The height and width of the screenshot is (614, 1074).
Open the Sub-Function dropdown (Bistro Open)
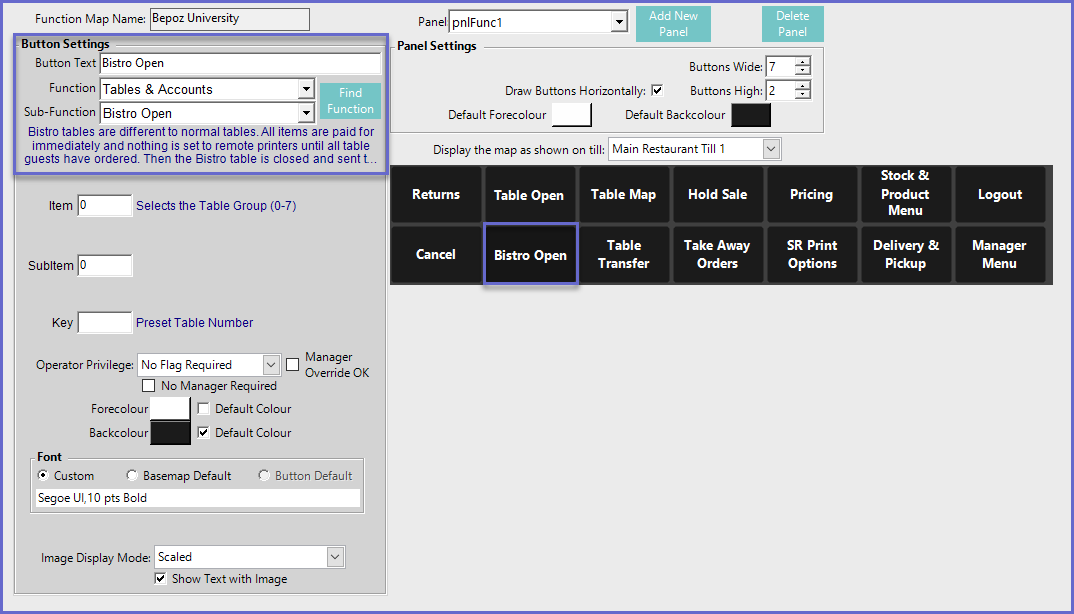click(306, 113)
